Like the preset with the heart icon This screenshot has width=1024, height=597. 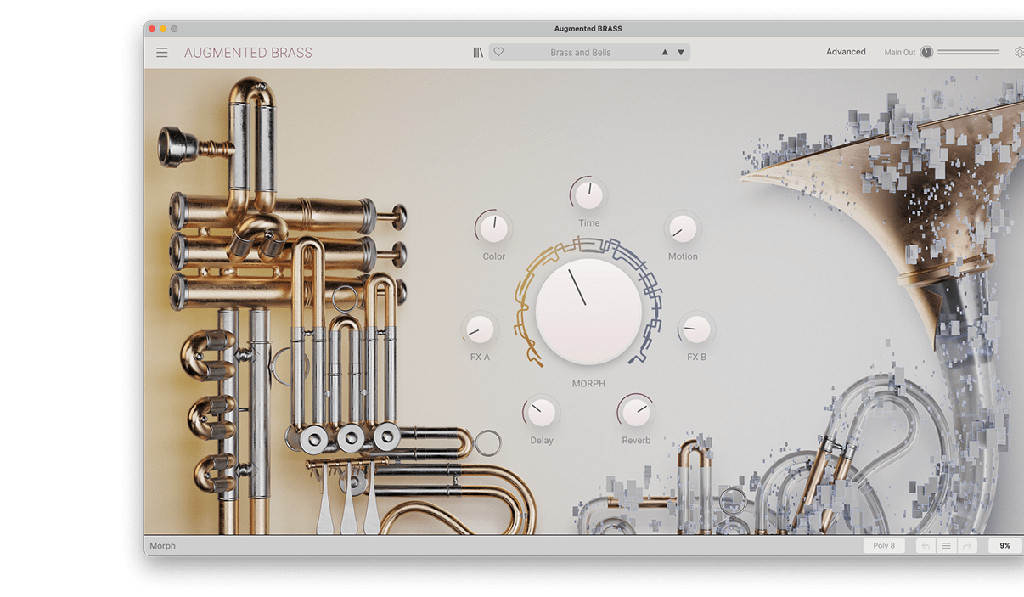(499, 52)
